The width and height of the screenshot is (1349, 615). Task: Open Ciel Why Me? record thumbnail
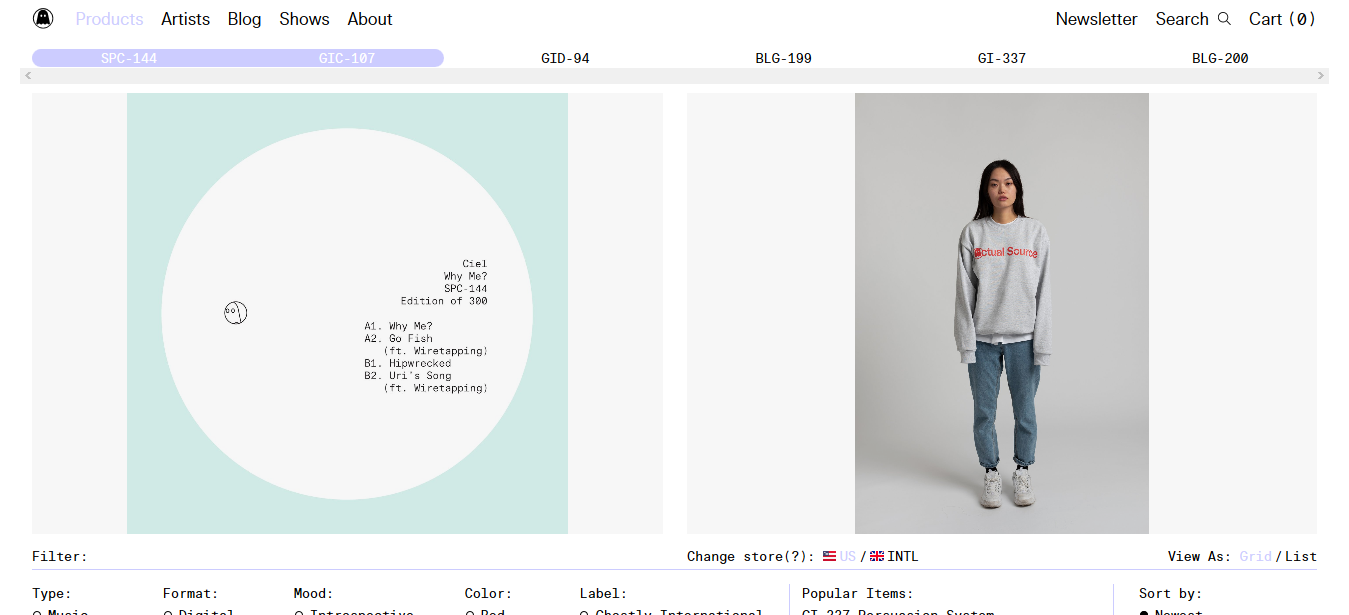click(x=347, y=313)
